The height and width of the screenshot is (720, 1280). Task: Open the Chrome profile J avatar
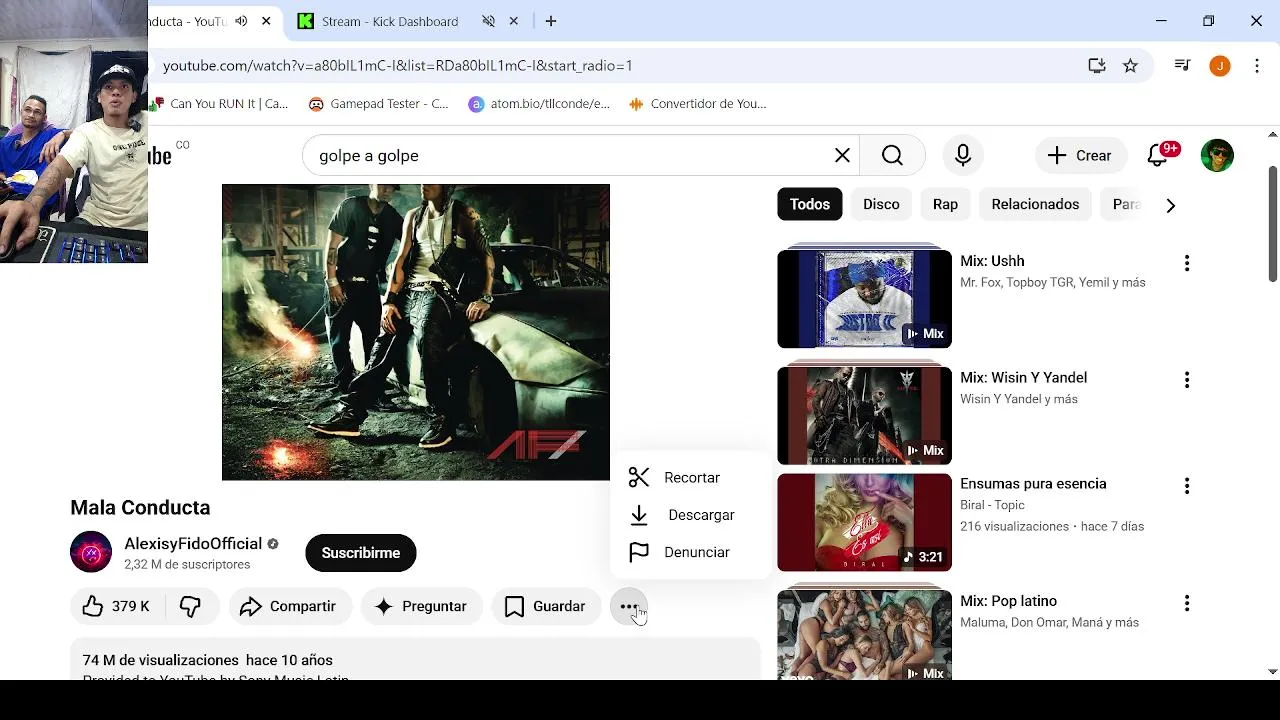pyautogui.click(x=1219, y=66)
